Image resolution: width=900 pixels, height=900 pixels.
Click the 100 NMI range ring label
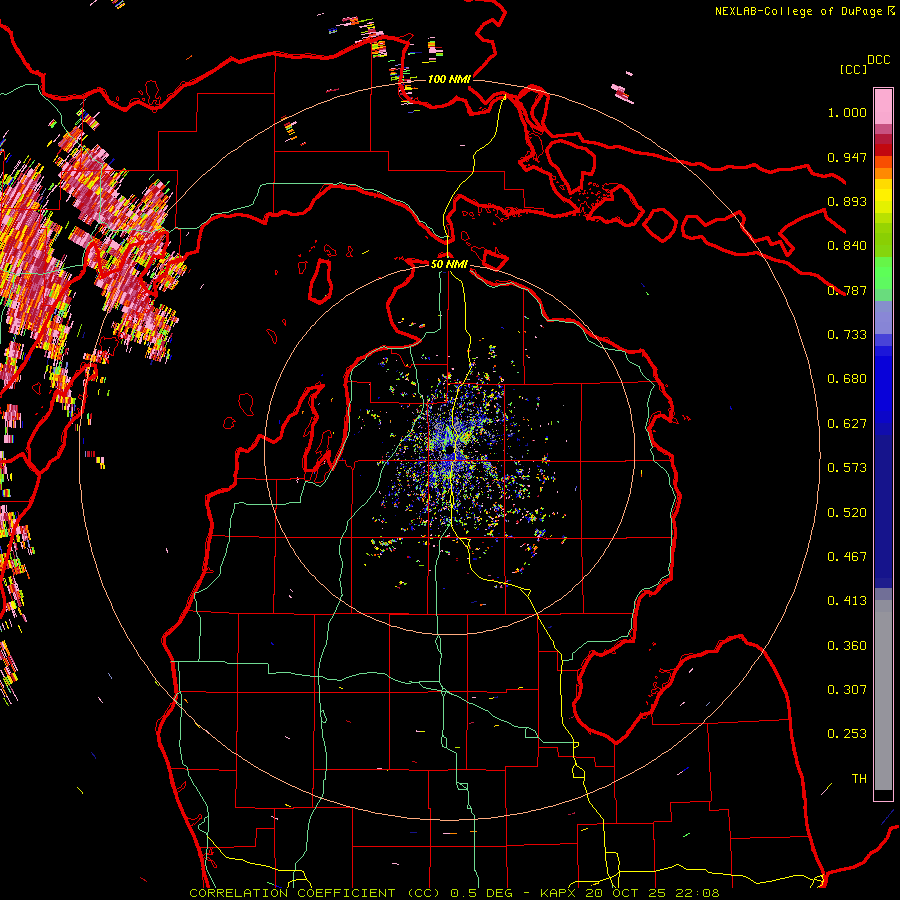coord(449,79)
